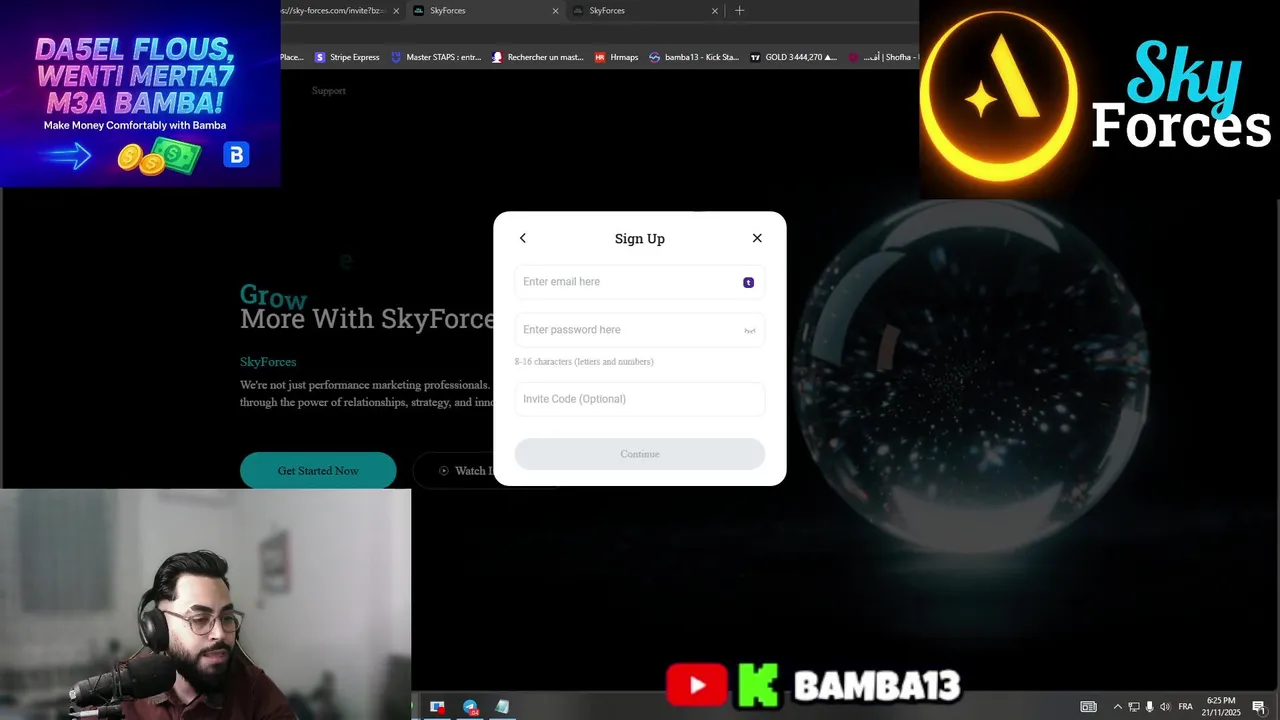
Task: Open the Master STAPS bookmark
Action: (436, 57)
